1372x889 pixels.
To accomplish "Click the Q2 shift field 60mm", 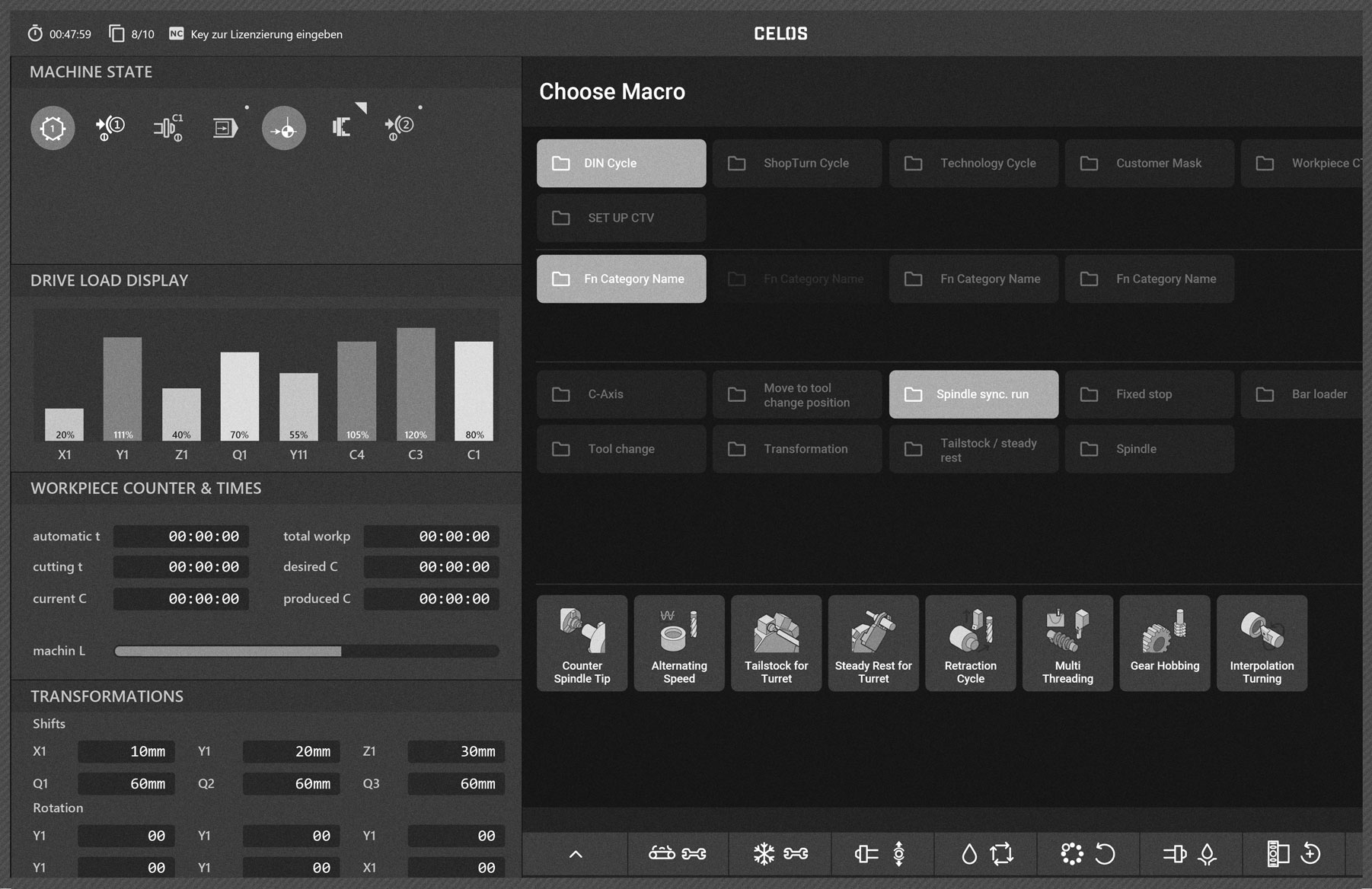I will pos(292,783).
